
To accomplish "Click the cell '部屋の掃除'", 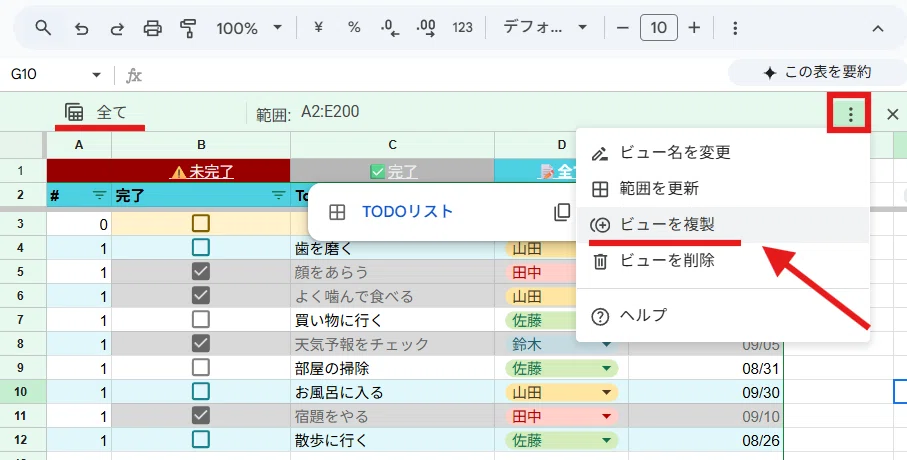I will [392, 368].
